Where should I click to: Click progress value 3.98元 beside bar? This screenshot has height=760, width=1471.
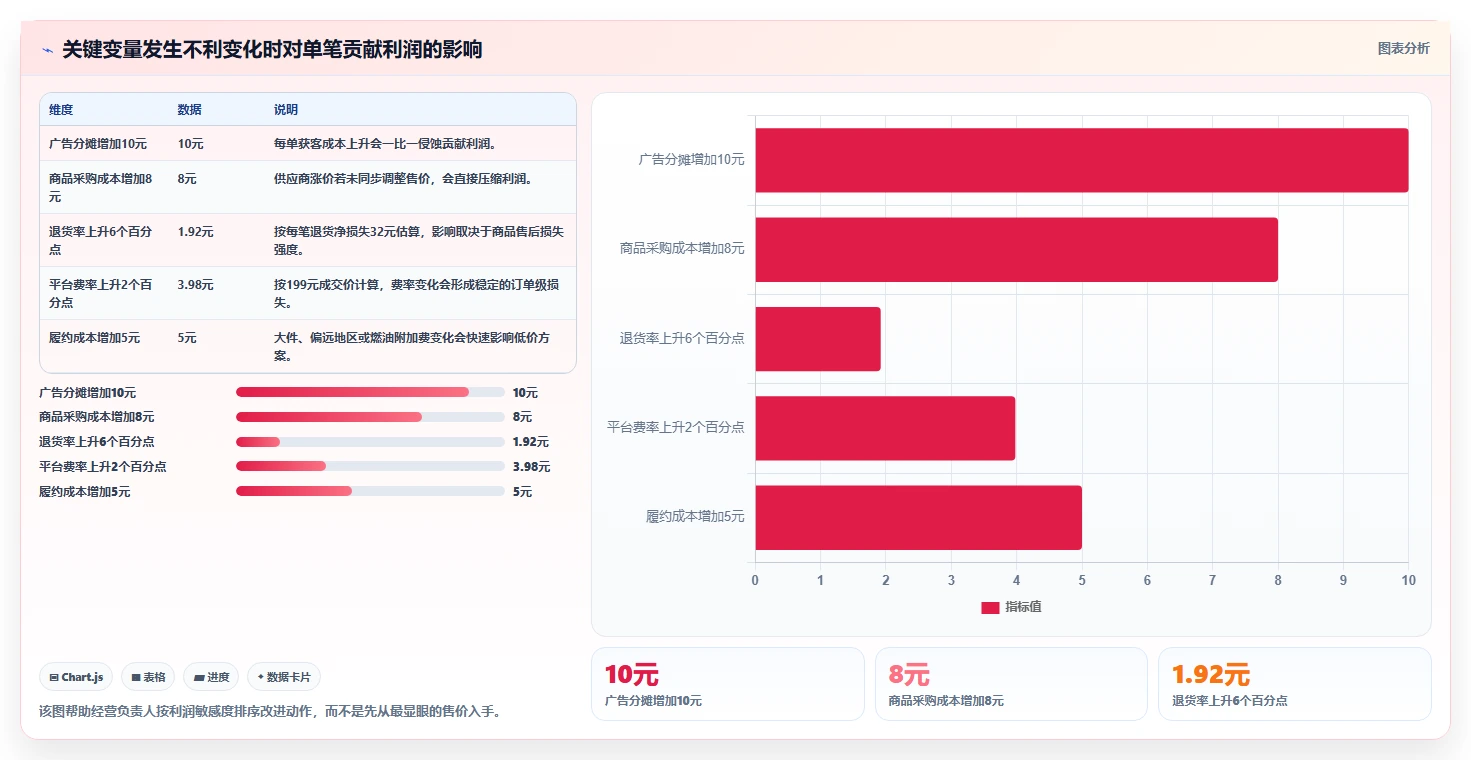(531, 466)
